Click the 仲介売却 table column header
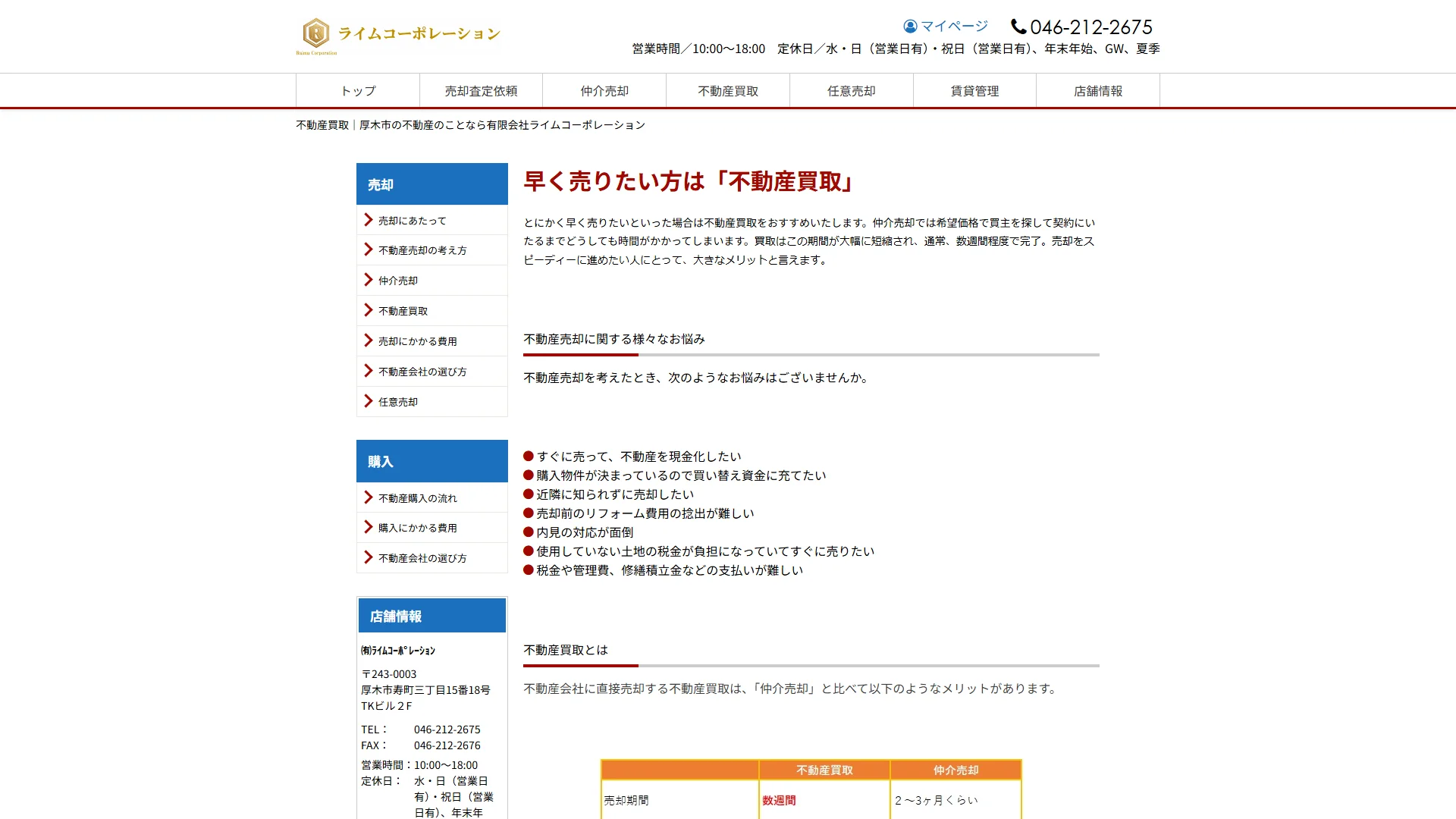 956,770
